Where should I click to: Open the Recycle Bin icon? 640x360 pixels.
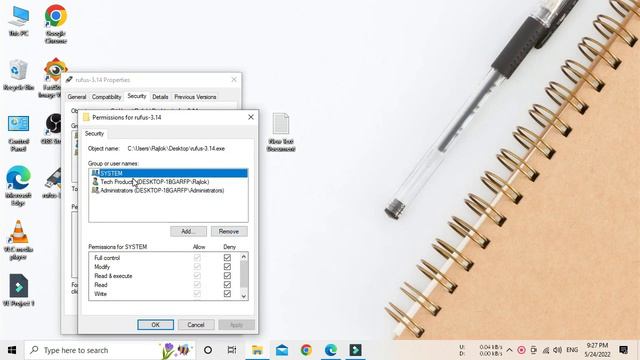[18, 75]
